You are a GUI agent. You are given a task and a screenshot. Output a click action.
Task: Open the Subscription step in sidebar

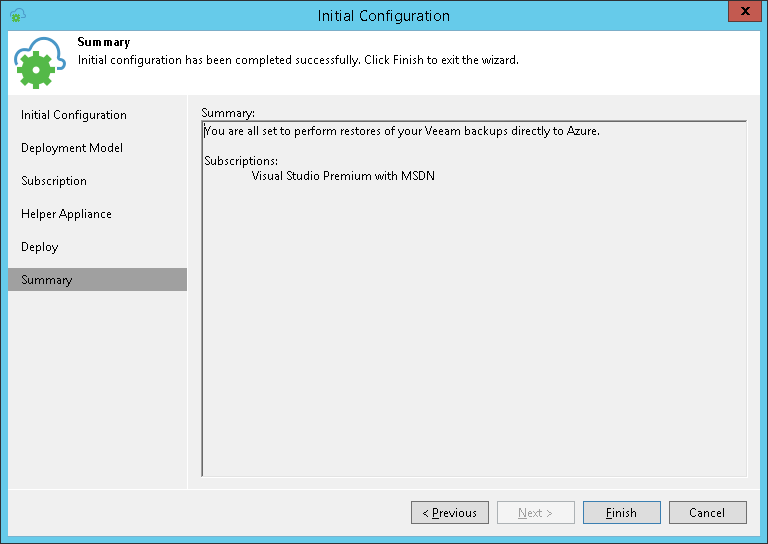[x=54, y=181]
